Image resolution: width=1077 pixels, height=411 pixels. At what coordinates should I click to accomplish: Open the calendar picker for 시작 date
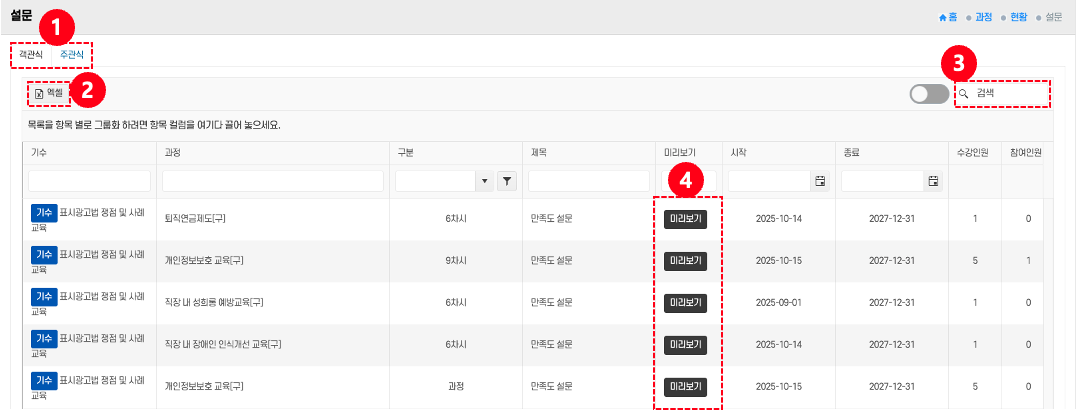[x=820, y=181]
